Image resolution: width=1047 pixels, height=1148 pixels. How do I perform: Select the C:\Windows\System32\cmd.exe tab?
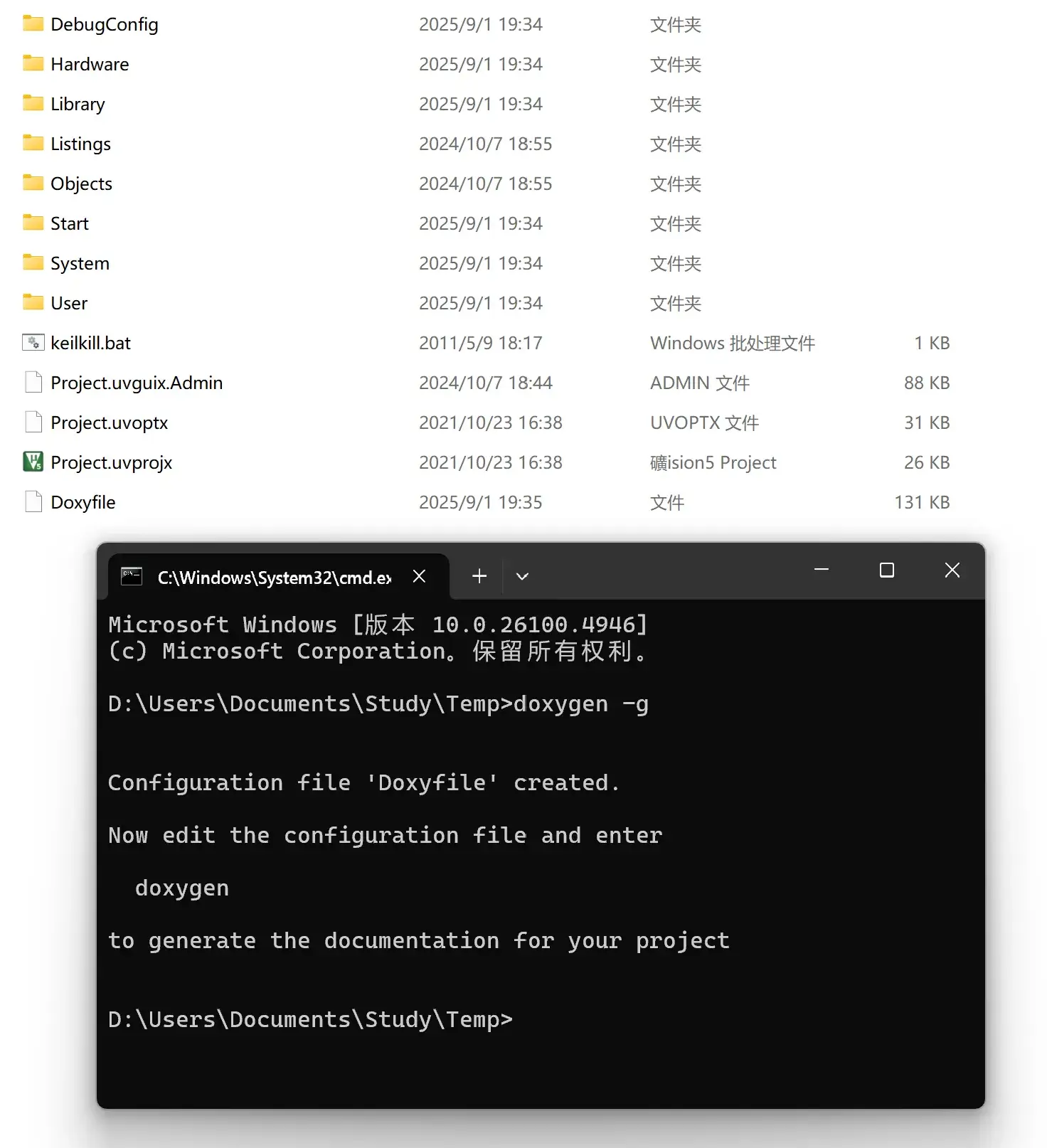279,576
